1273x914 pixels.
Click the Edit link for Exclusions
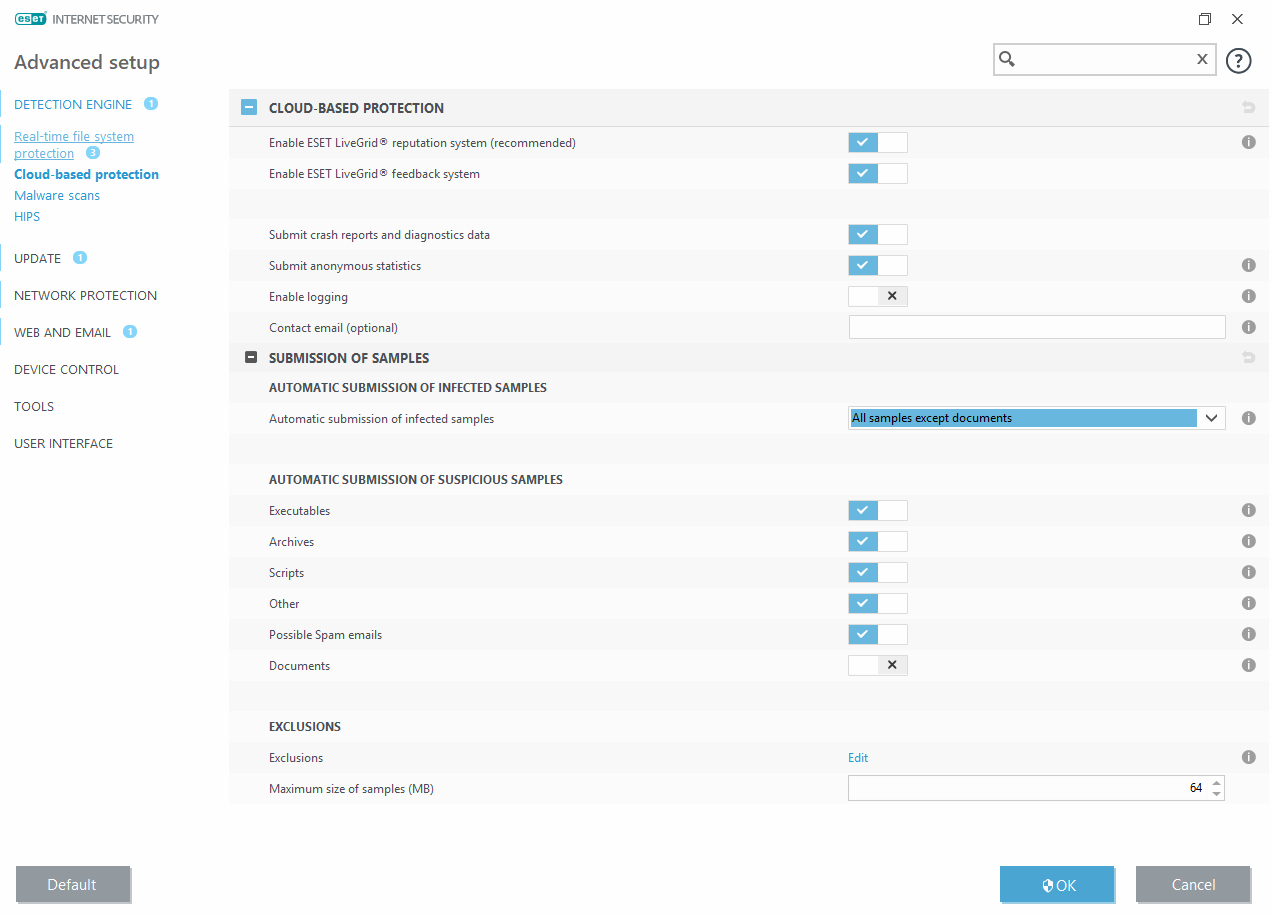click(x=858, y=758)
